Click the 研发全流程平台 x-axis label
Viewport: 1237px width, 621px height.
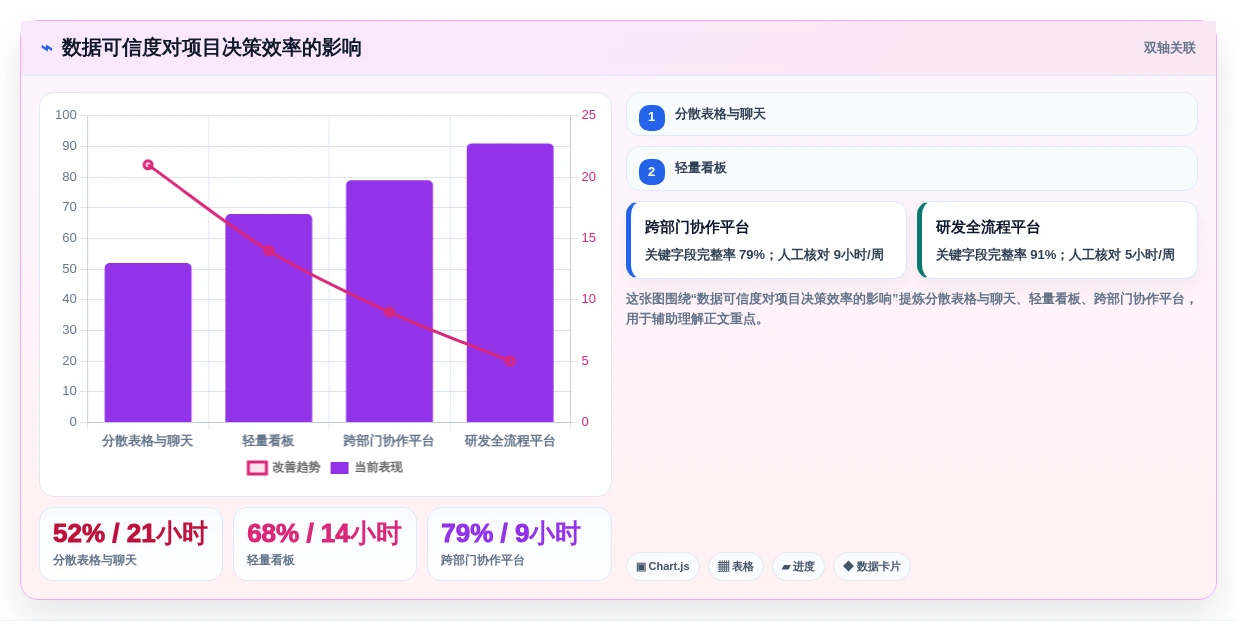[x=510, y=441]
